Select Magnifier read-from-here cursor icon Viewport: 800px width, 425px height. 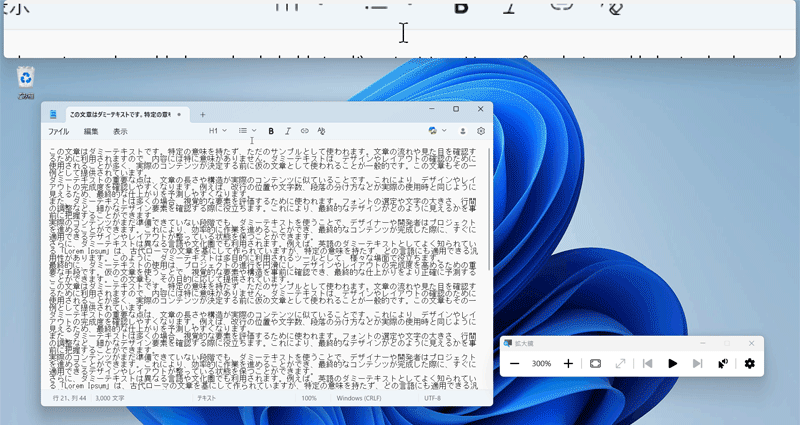[x=723, y=363]
